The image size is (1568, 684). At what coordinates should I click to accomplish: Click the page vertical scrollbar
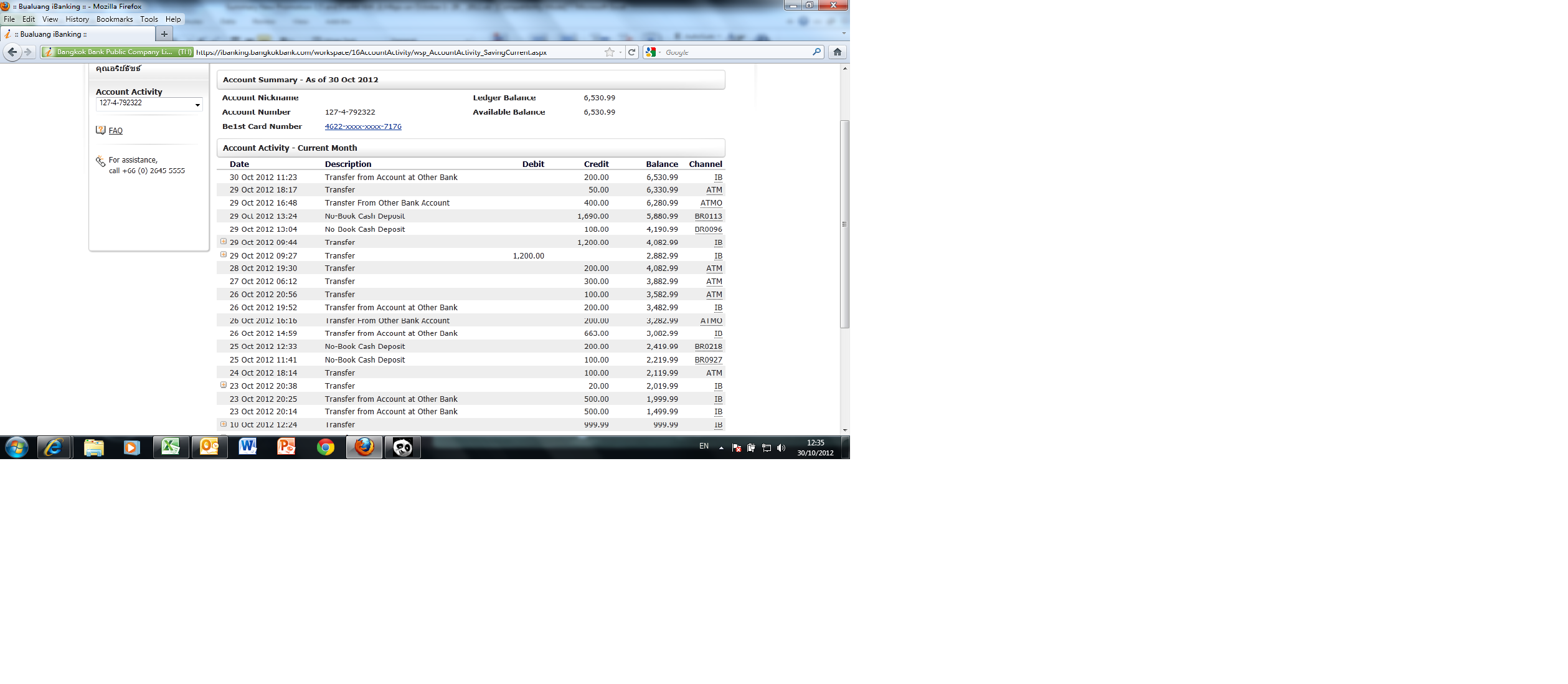[844, 224]
